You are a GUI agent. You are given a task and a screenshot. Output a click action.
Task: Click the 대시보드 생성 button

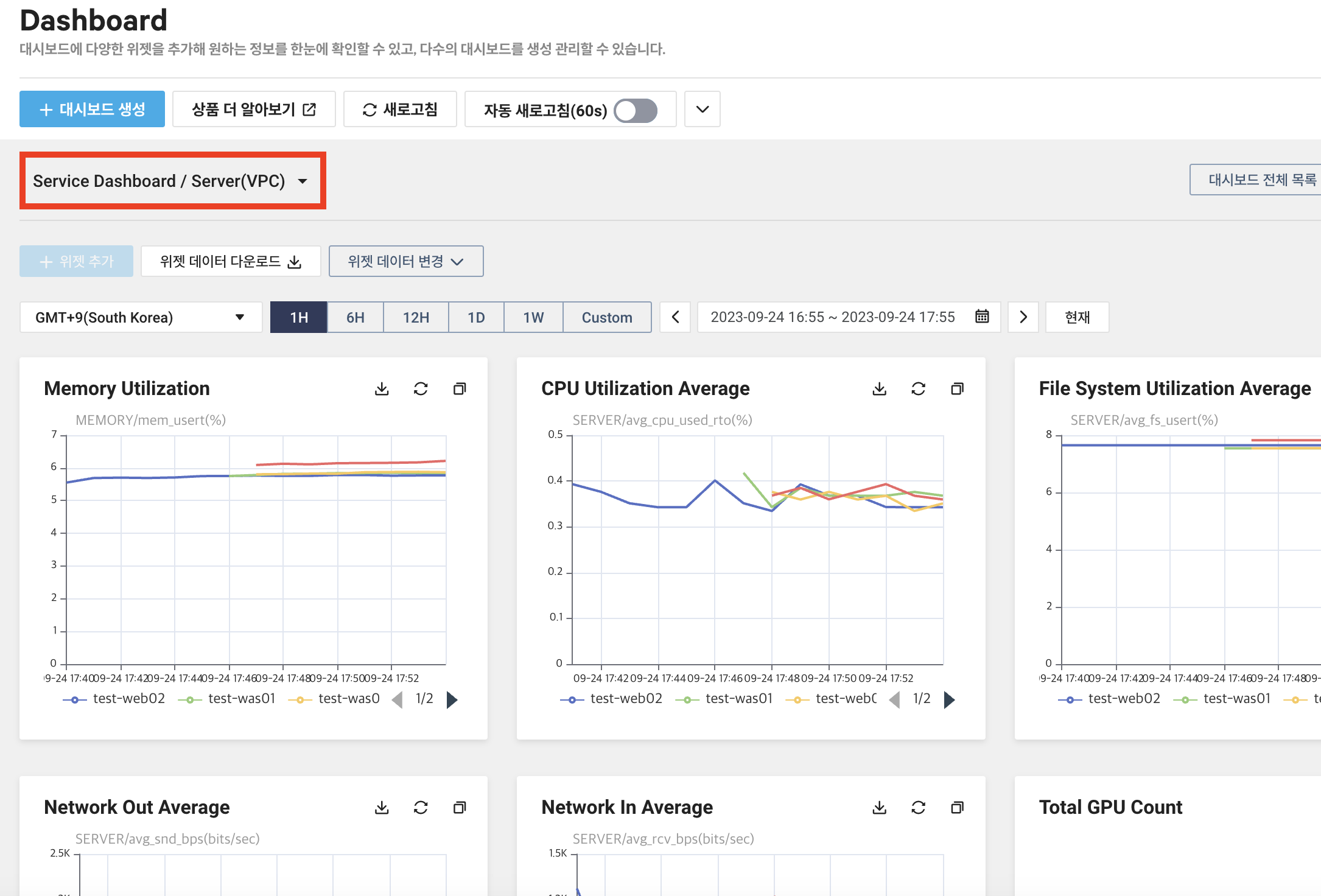(x=92, y=109)
